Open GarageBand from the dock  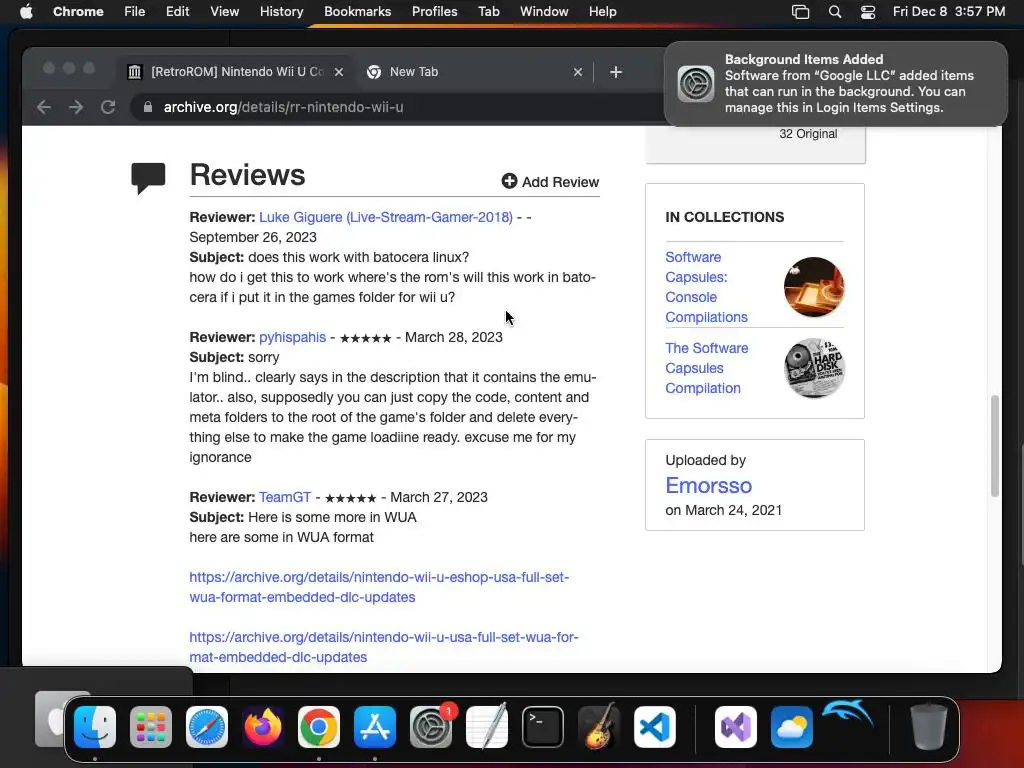pos(599,726)
